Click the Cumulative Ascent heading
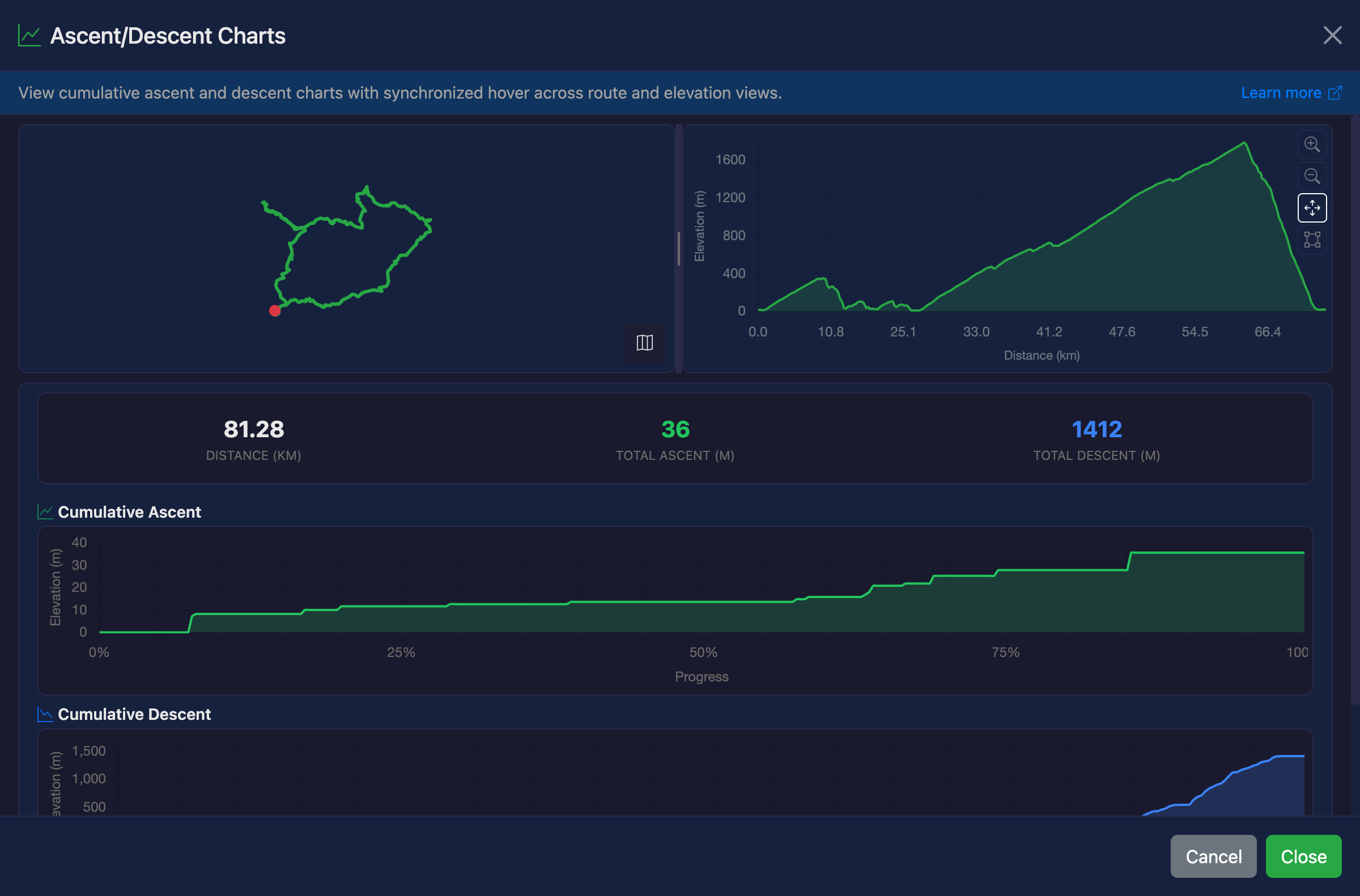 (x=129, y=512)
